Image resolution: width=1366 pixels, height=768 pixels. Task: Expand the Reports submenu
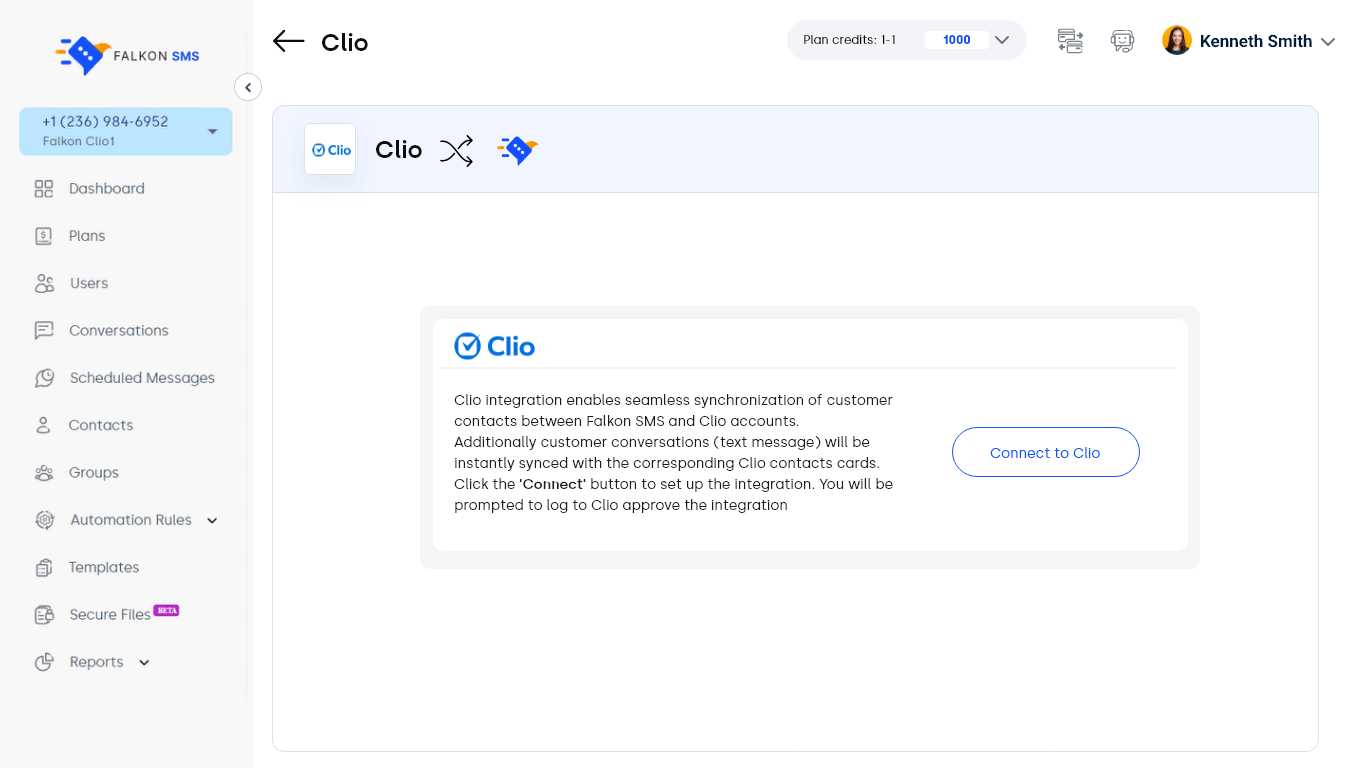click(x=144, y=663)
